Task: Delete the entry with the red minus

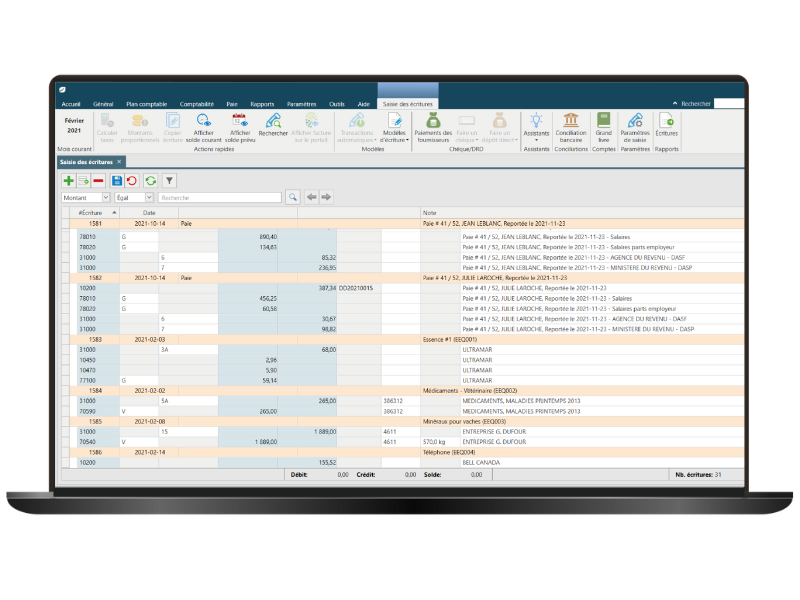Action: click(98, 181)
